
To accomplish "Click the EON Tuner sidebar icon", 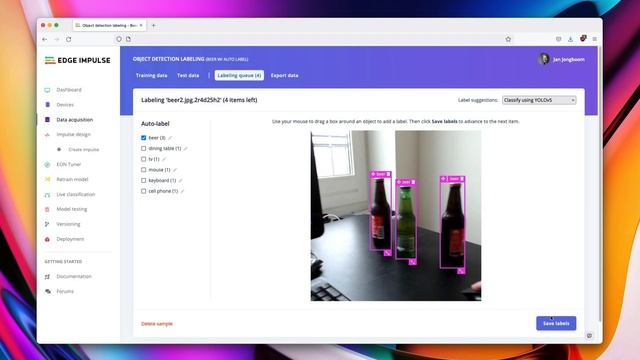I will (x=47, y=164).
